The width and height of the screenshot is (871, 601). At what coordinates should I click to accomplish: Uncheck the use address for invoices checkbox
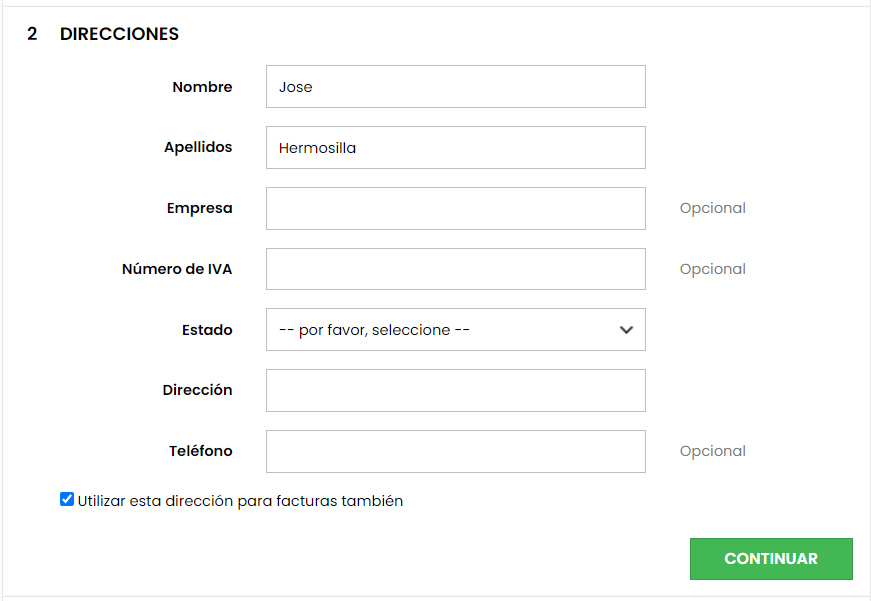67,500
